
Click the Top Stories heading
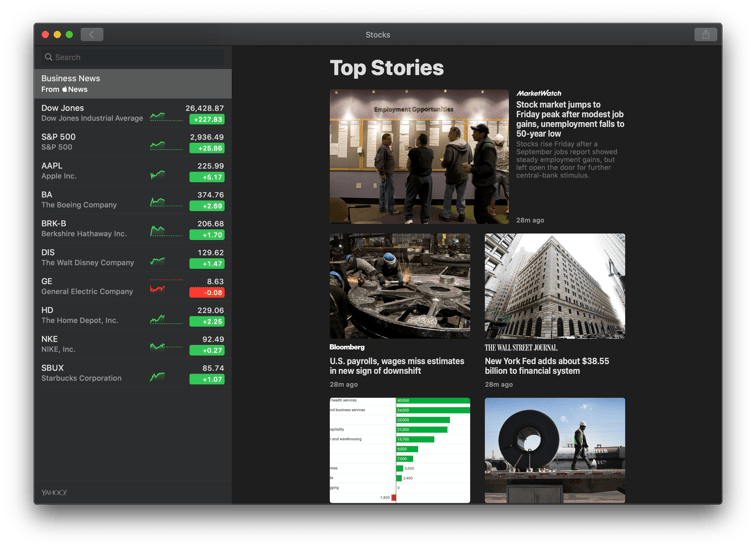(x=387, y=68)
